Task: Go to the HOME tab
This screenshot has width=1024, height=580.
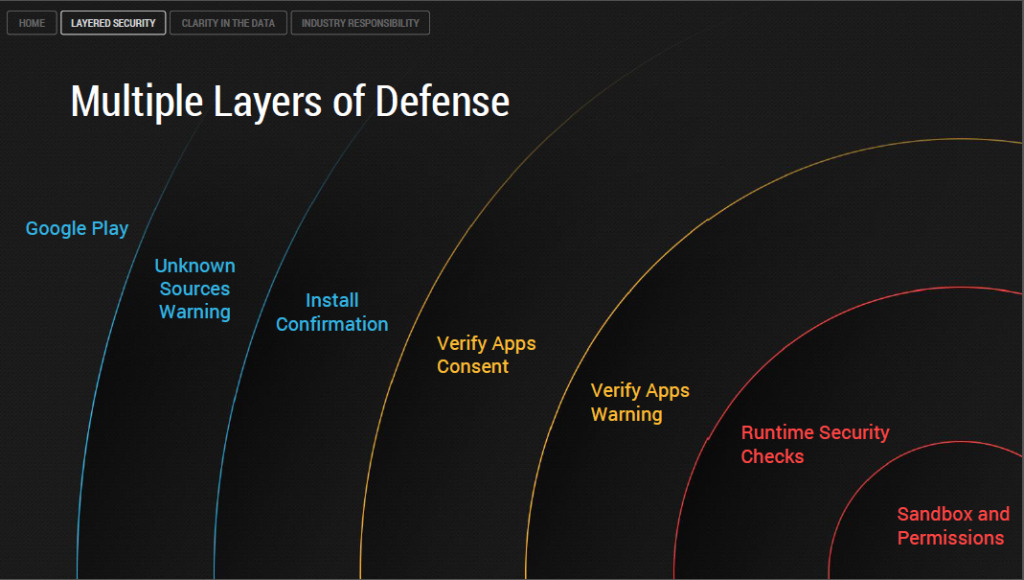Action: click(32, 23)
